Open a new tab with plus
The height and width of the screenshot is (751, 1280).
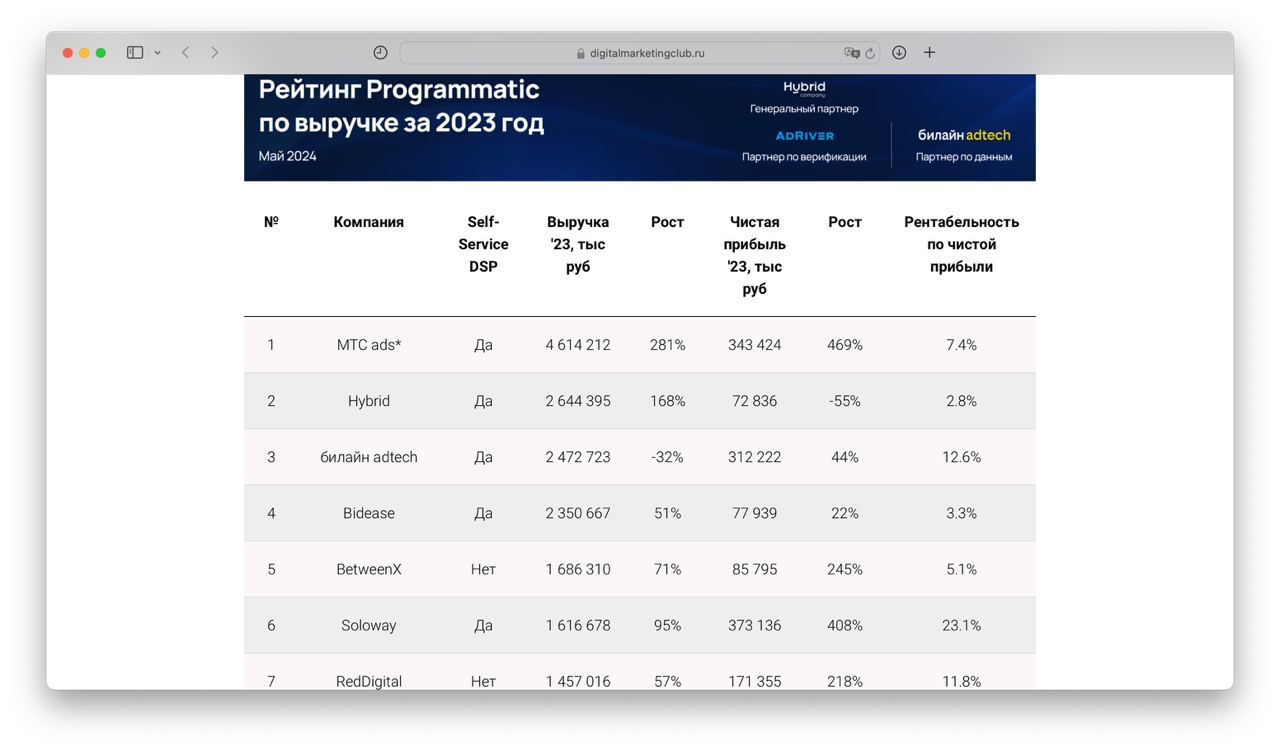click(x=929, y=53)
